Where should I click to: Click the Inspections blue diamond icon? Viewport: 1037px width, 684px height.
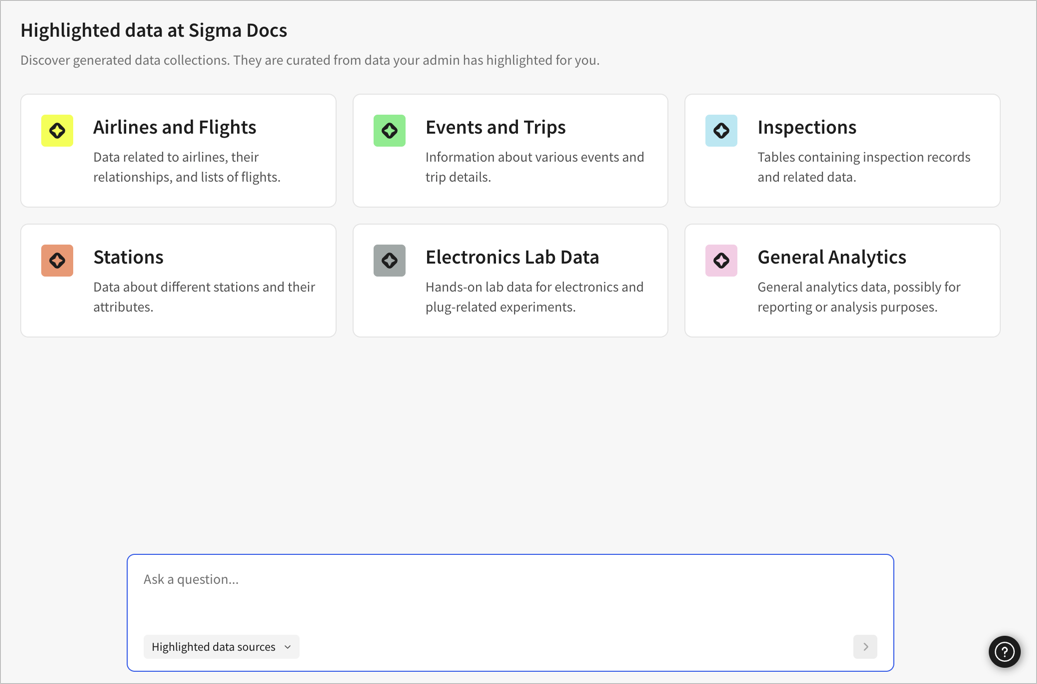click(x=721, y=130)
